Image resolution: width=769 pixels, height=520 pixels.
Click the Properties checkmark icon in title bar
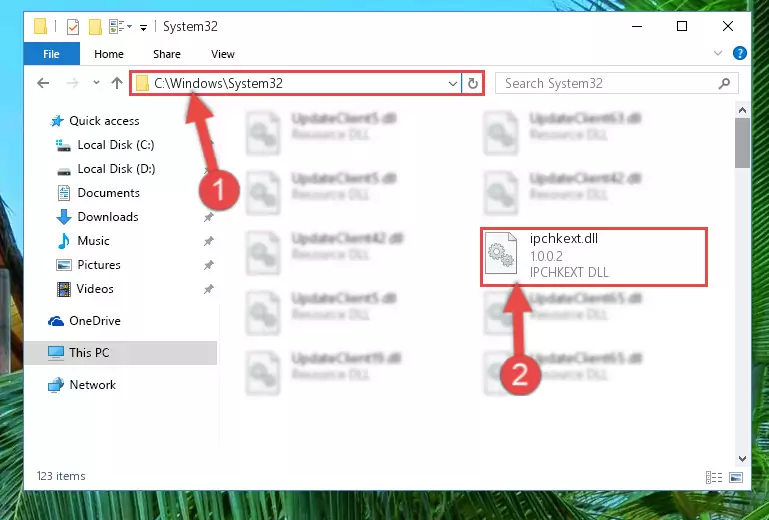click(x=73, y=26)
